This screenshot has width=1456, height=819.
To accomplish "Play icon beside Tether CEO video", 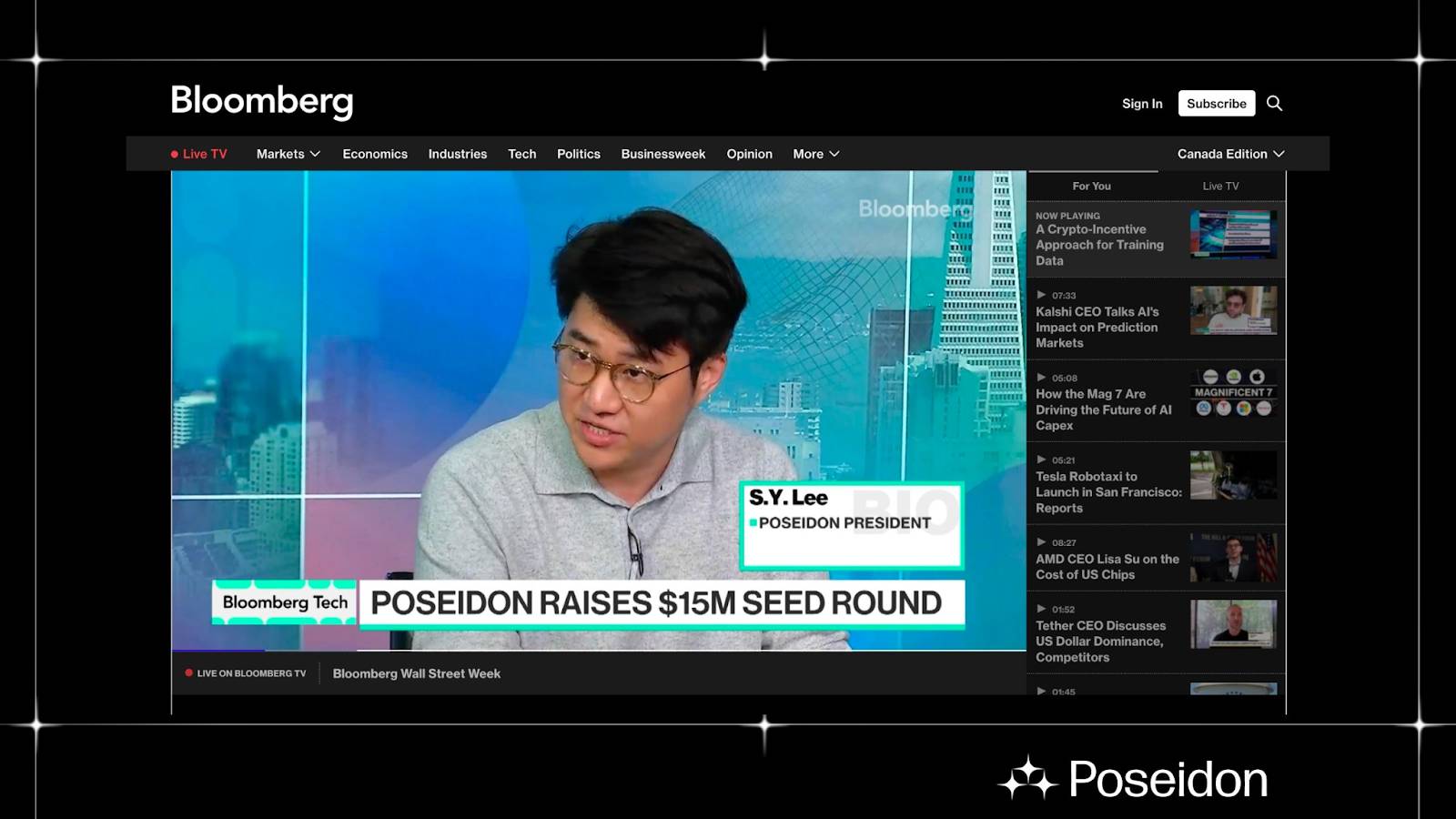I will pos(1041,609).
